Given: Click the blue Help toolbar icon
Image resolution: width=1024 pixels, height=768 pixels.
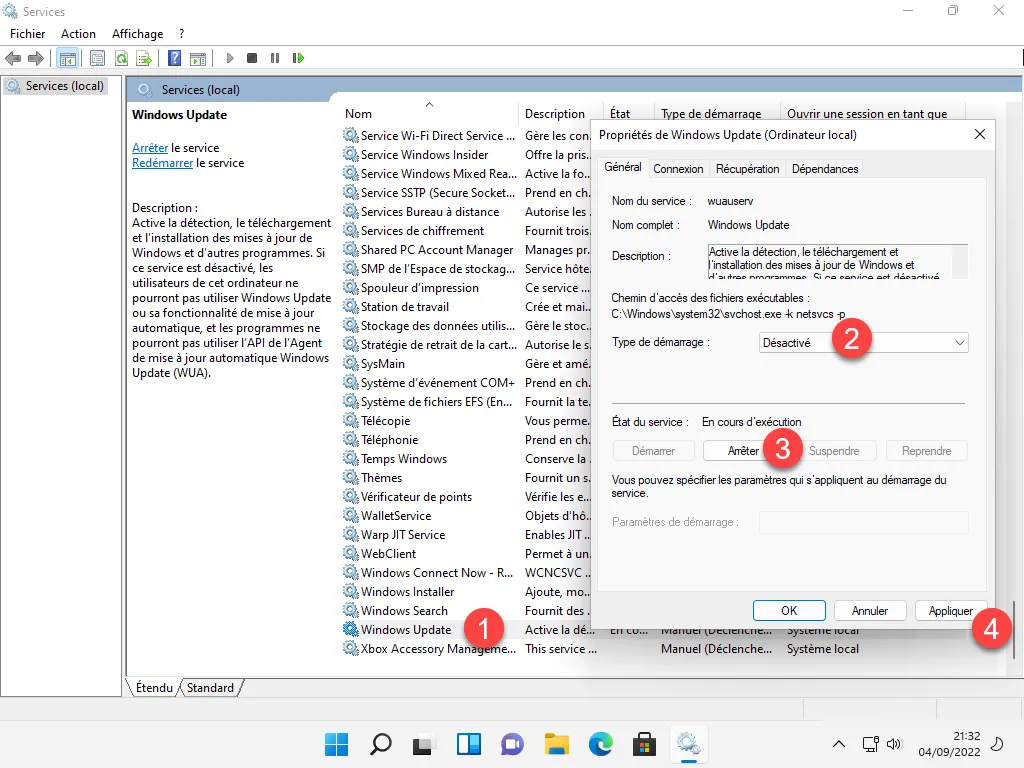Looking at the screenshot, I should [174, 58].
